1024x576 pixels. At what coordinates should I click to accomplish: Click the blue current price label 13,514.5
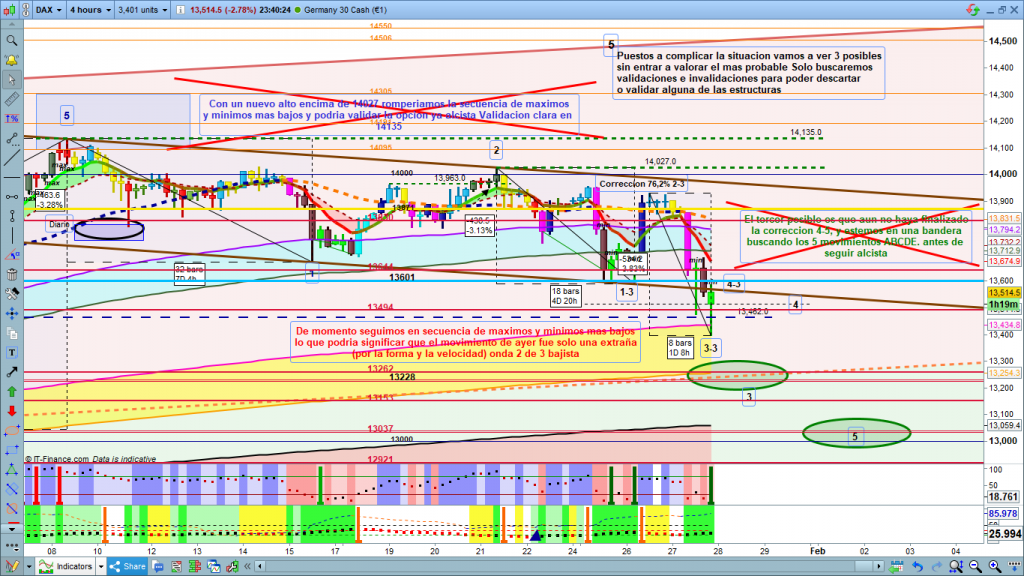tap(1003, 293)
